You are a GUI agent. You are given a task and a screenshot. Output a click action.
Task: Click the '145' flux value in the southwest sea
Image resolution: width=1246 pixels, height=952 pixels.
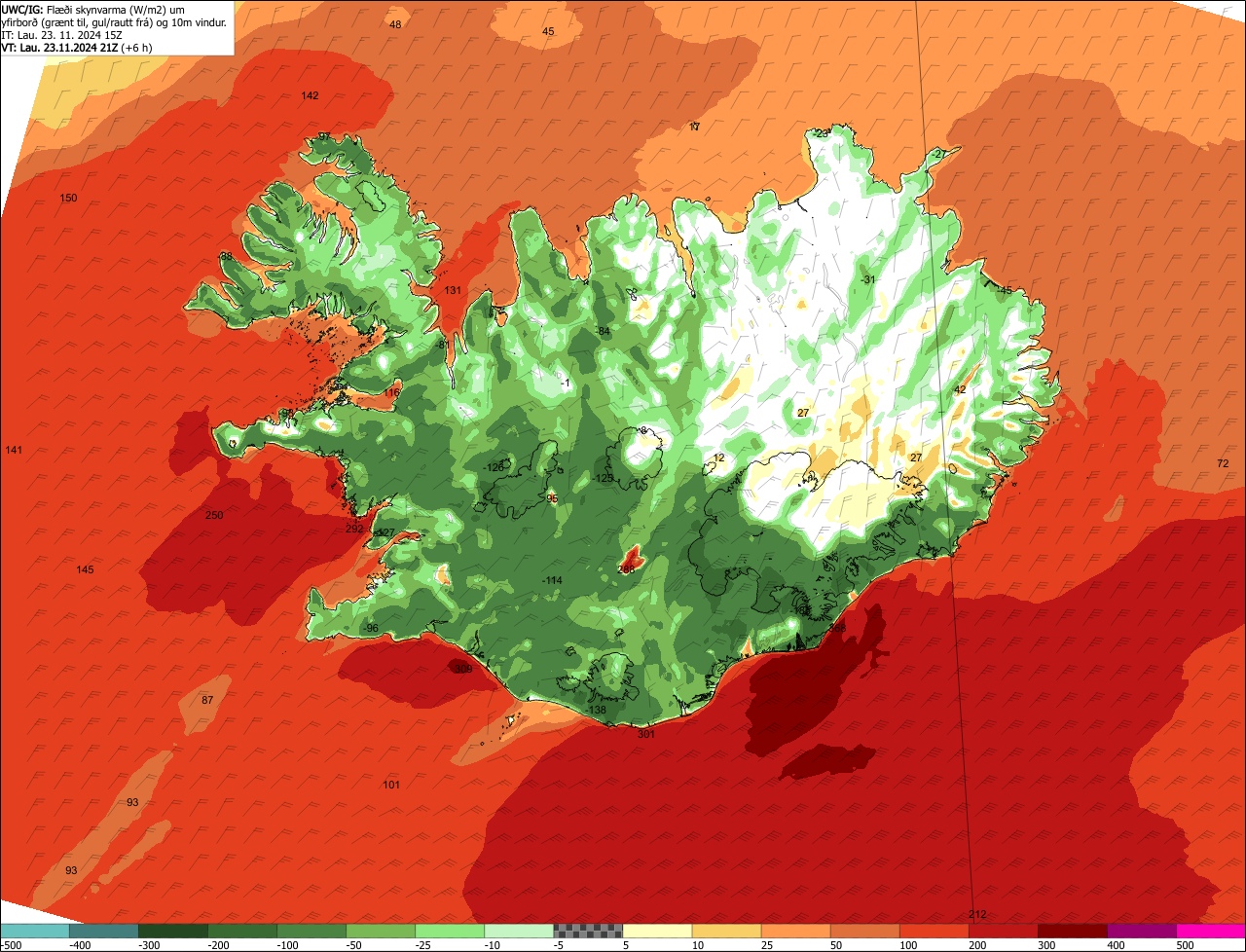tap(86, 569)
